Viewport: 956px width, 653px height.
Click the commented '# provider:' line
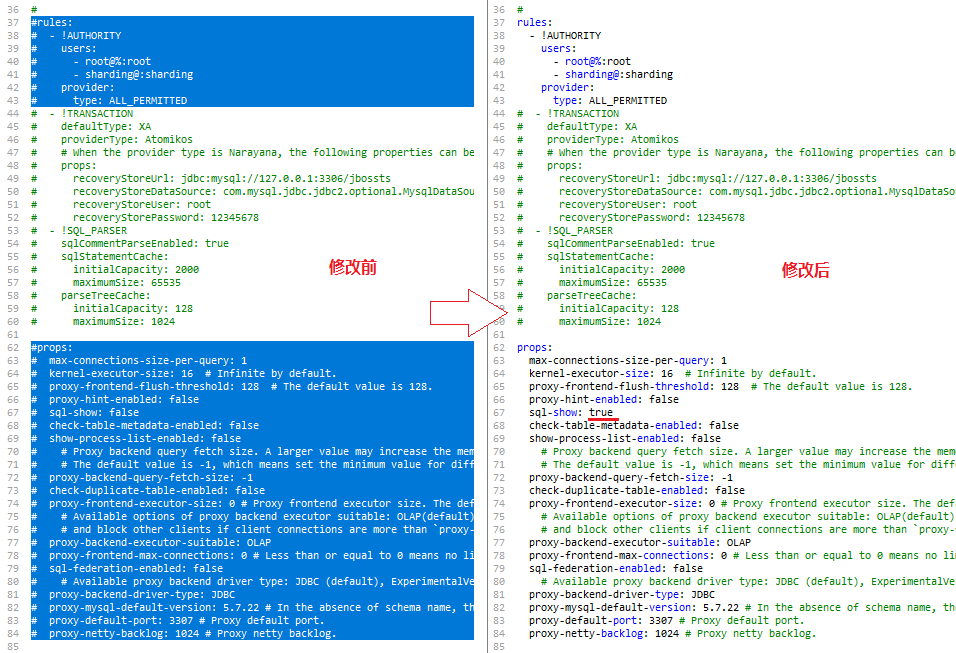tap(73, 88)
